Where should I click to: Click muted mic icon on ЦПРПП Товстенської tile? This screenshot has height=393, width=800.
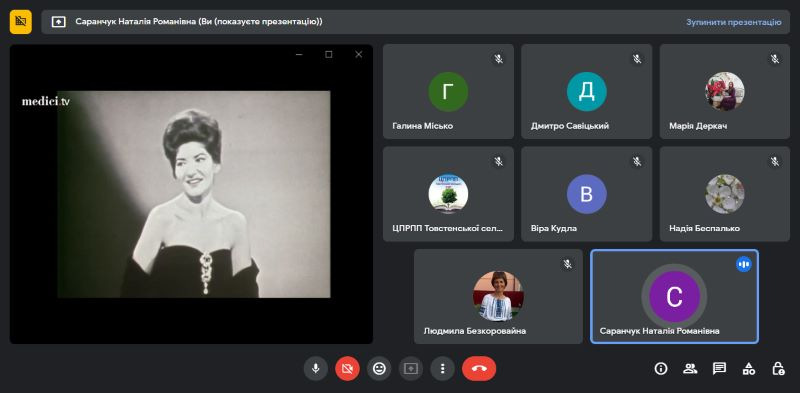tap(498, 162)
